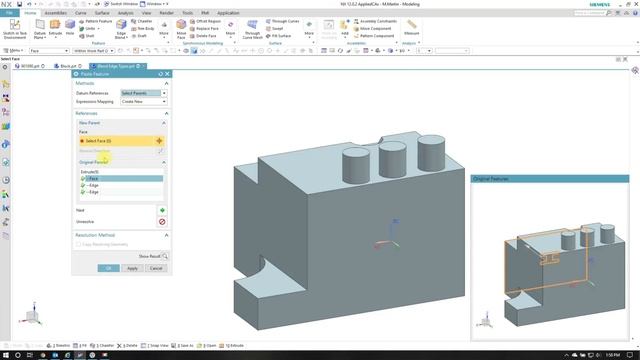The image size is (640, 360).
Task: Select the Fill Surface command
Action: tap(278, 36)
